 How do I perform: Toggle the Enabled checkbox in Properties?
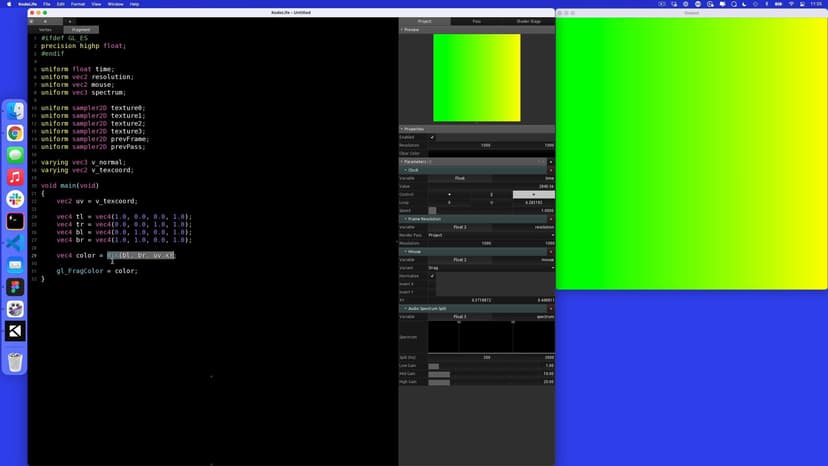[x=432, y=137]
